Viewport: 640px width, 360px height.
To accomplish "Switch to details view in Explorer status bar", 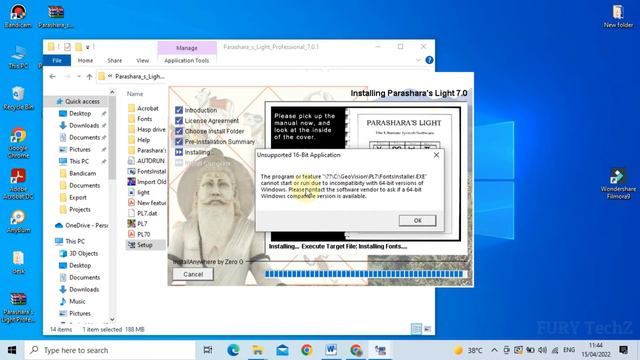I will point(416,329).
